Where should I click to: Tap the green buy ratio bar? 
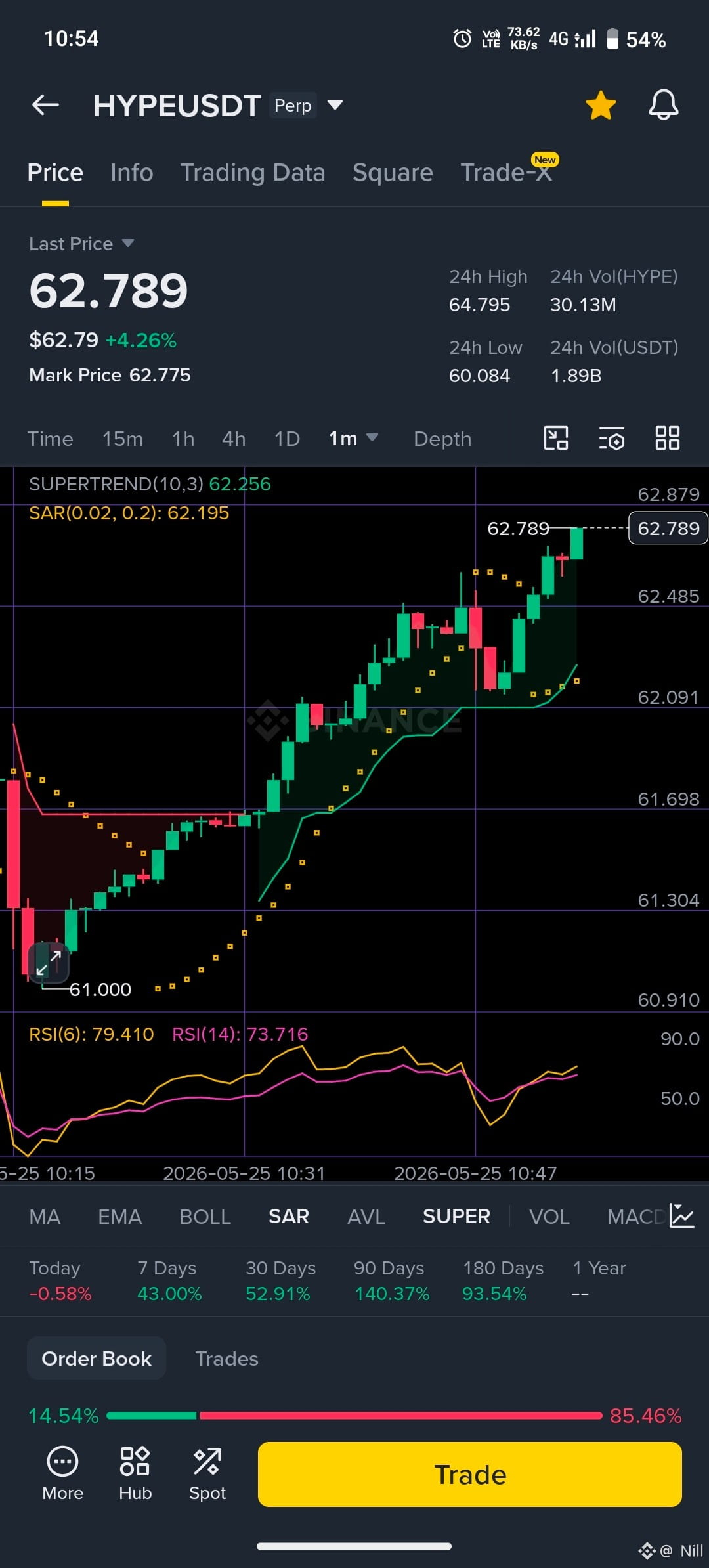(x=151, y=1416)
